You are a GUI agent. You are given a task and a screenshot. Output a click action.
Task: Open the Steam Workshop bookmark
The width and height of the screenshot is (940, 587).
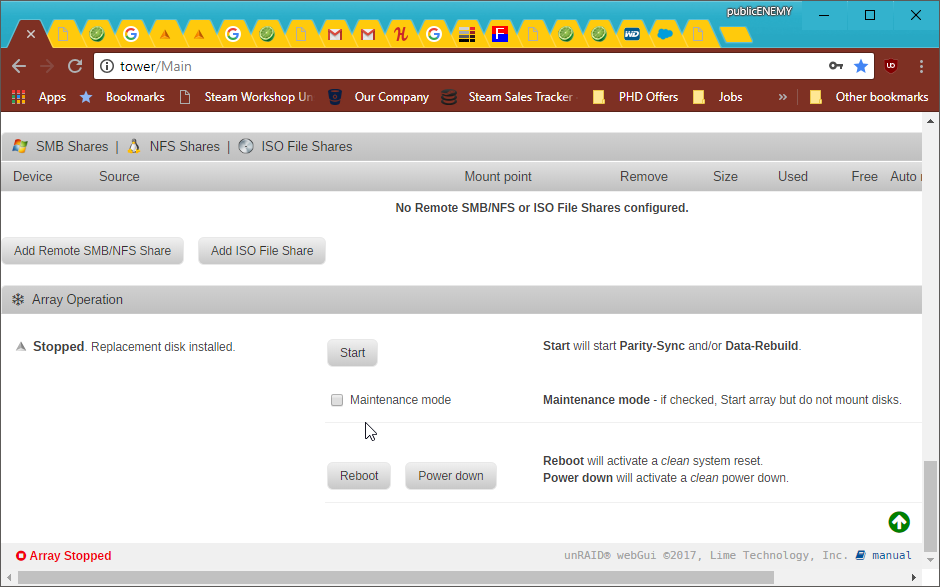click(246, 97)
